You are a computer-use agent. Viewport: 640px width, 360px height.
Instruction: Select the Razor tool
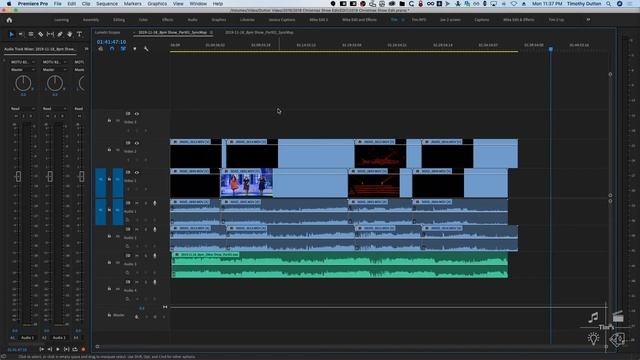pyautogui.click(x=40, y=35)
